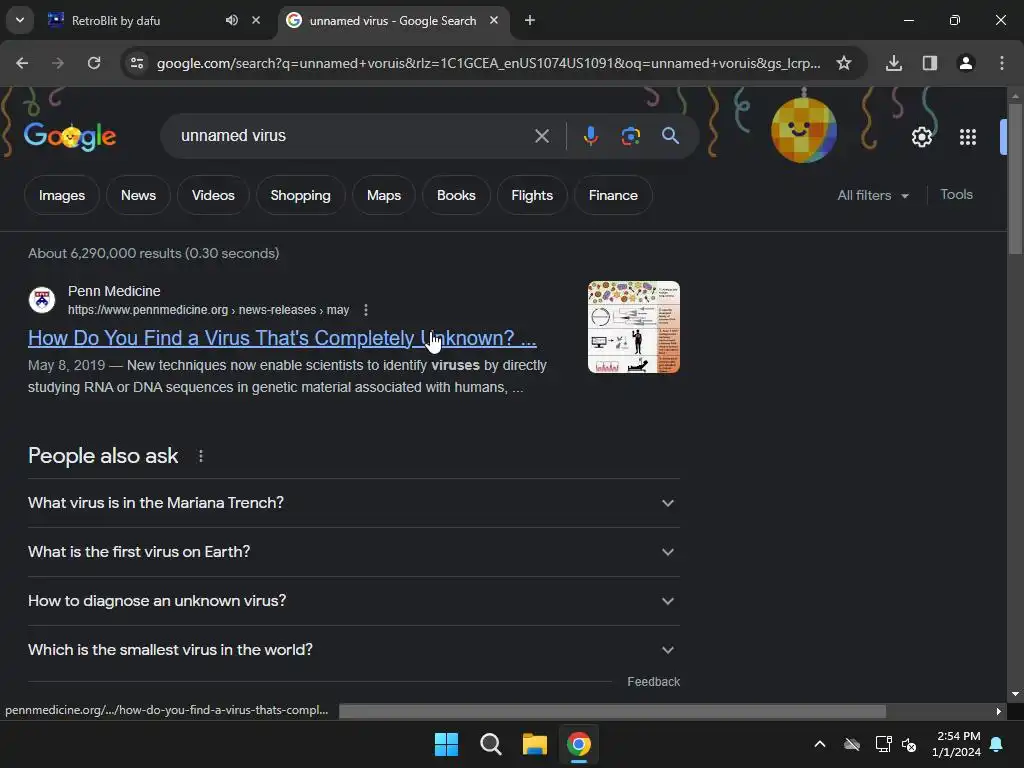Mute the RetroBlit tab audio
This screenshot has width=1024, height=768.
click(232, 20)
